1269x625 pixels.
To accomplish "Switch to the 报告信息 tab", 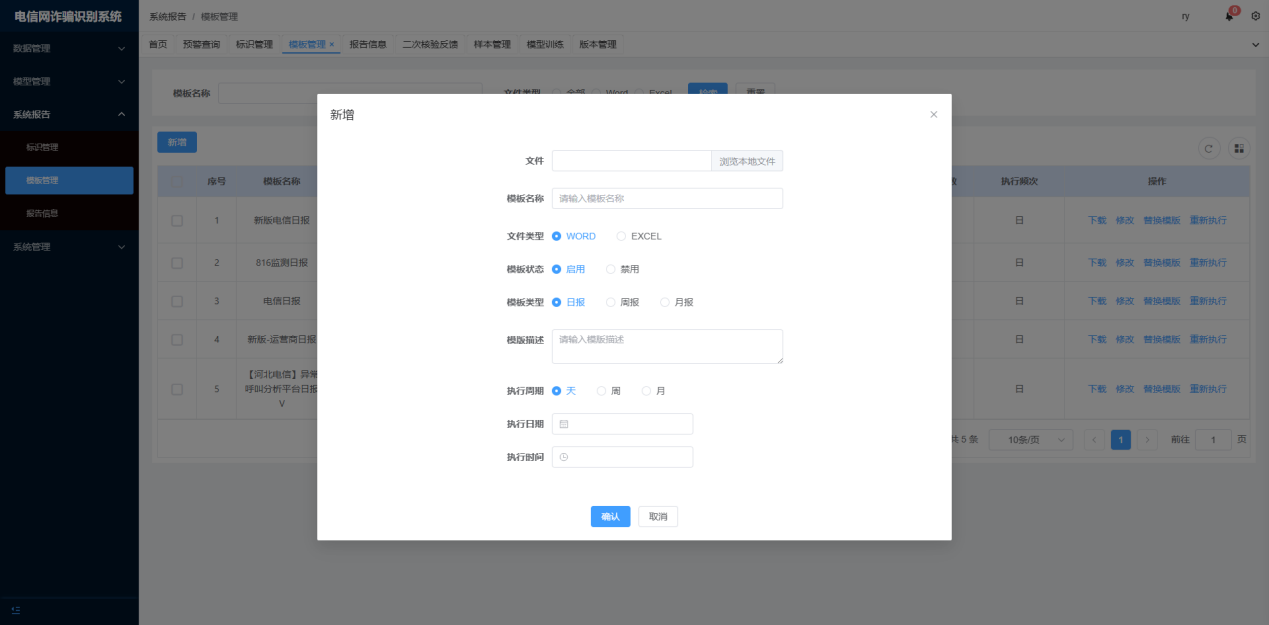I will coord(368,44).
